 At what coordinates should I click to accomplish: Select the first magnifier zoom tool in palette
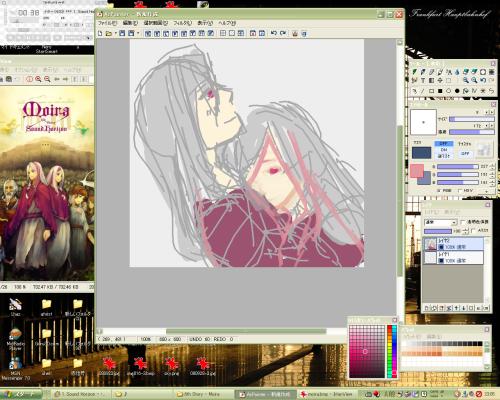[466, 80]
